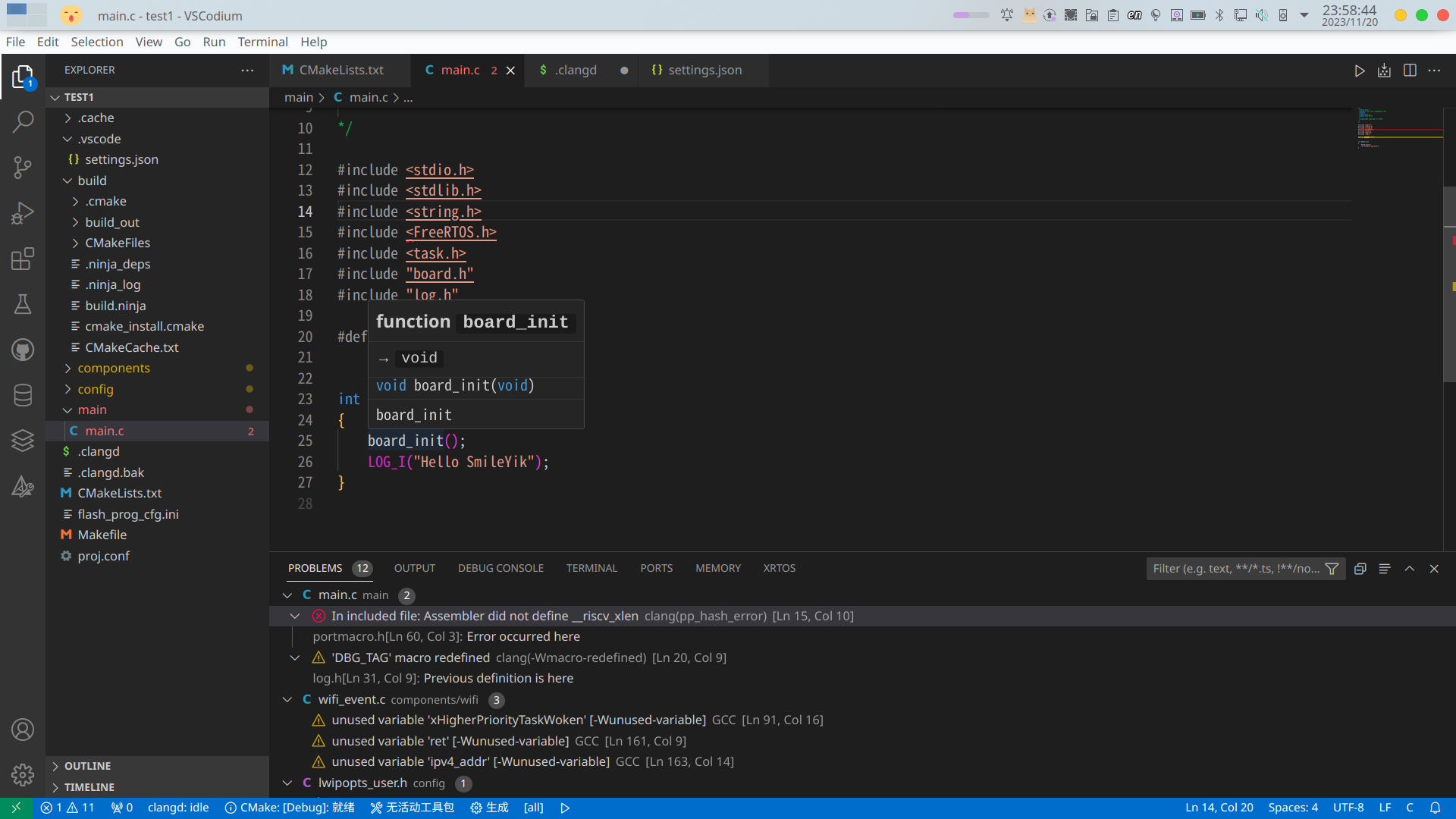Open the Accounts icon

(x=23, y=730)
